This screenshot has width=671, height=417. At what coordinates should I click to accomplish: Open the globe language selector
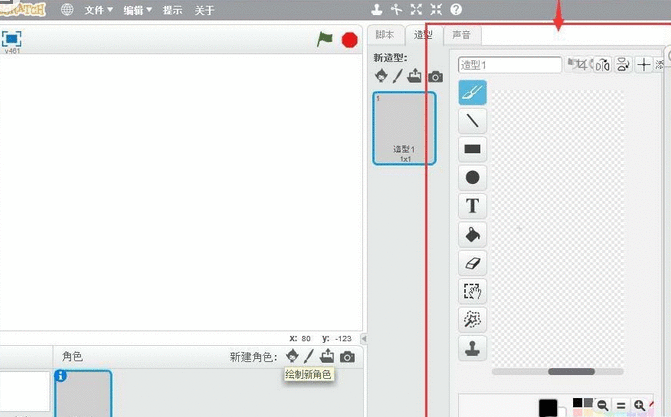click(x=67, y=10)
